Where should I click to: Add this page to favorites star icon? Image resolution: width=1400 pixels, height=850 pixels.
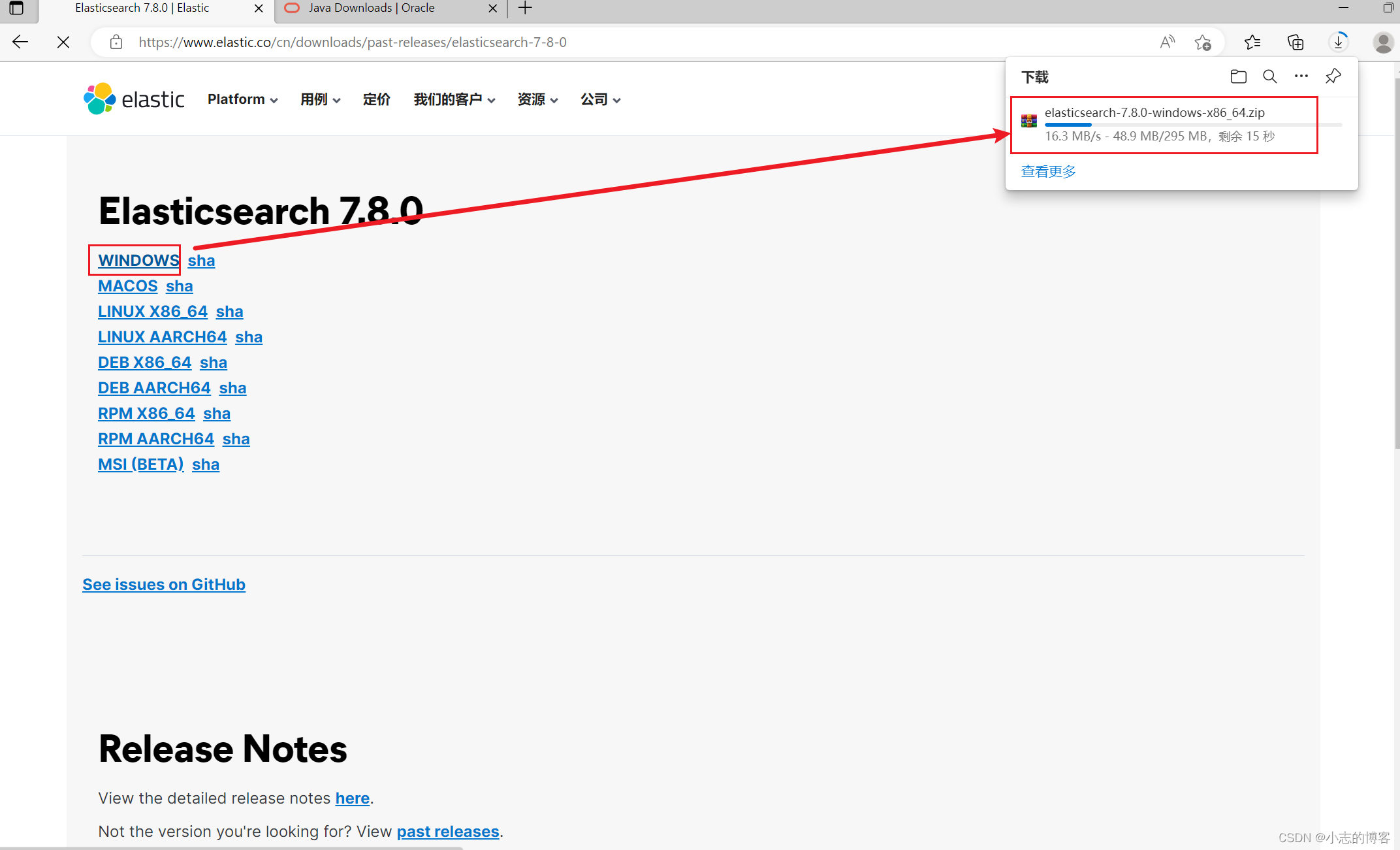point(1203,42)
